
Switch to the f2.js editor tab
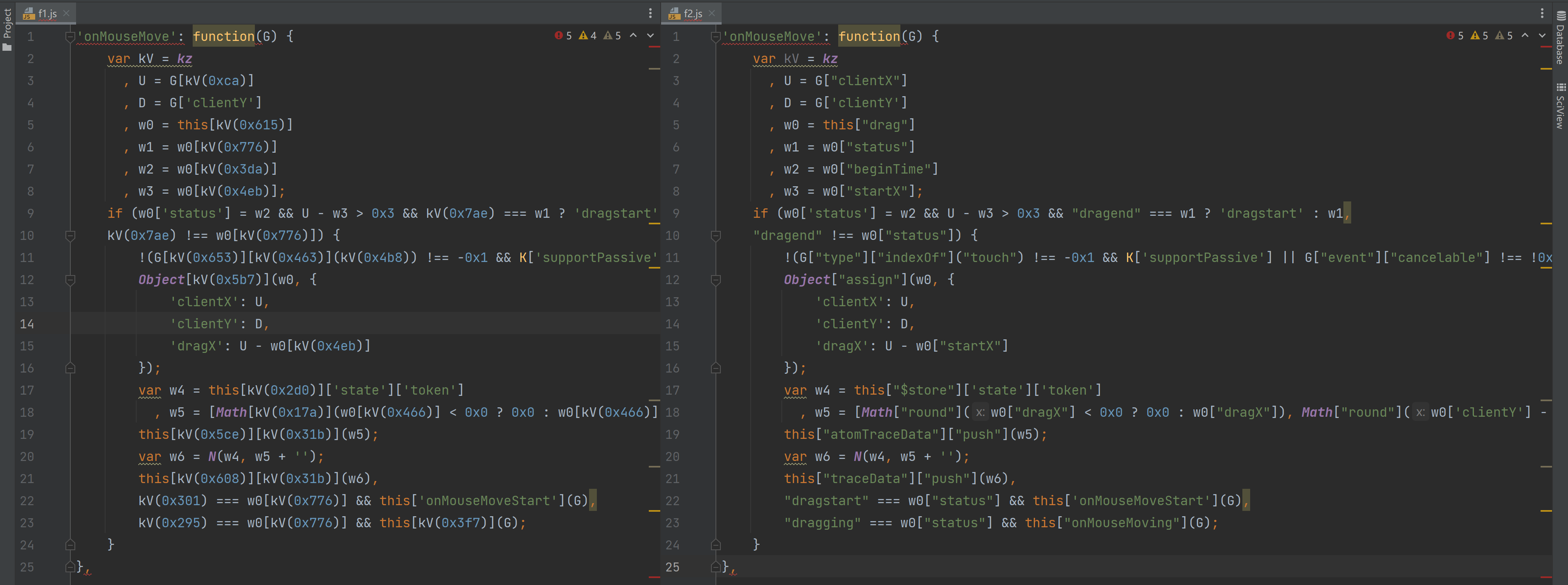pos(692,13)
